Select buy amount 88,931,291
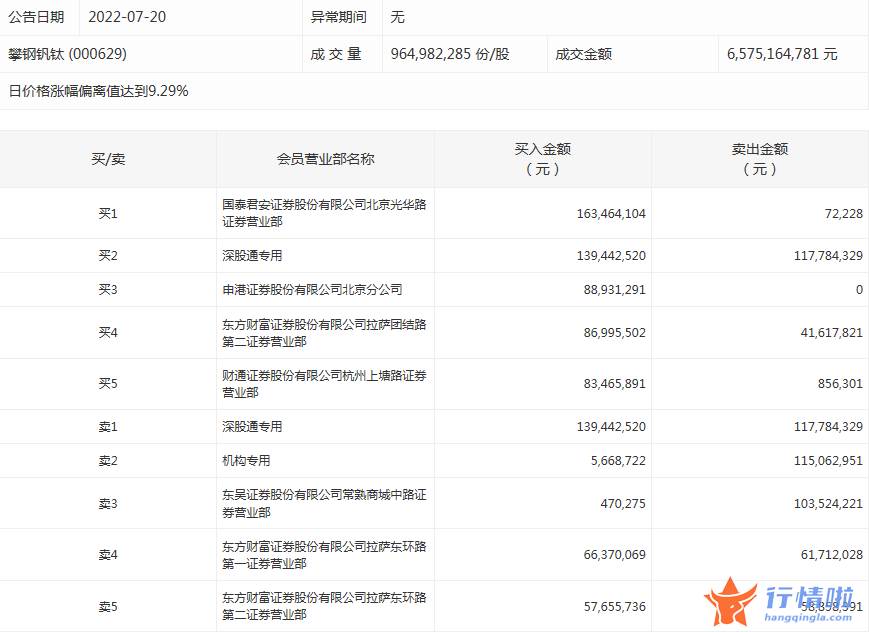Screen dimensions: 869x632 615,289
